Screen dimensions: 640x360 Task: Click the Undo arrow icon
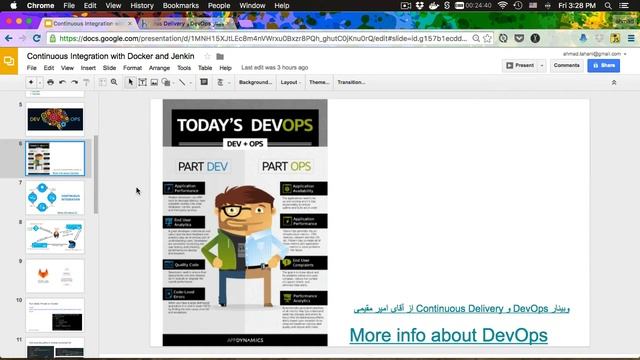point(62,82)
